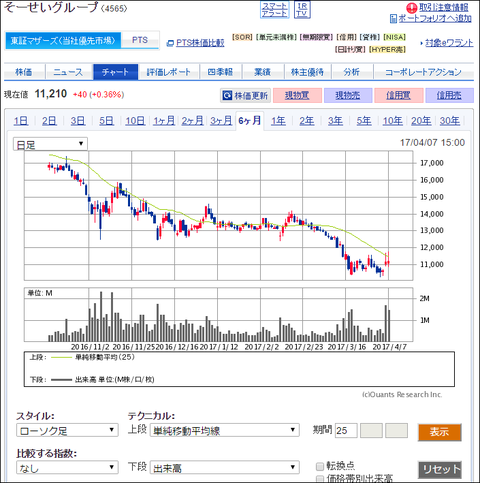Open the 株価 tab
480x483 pixels.
24,72
